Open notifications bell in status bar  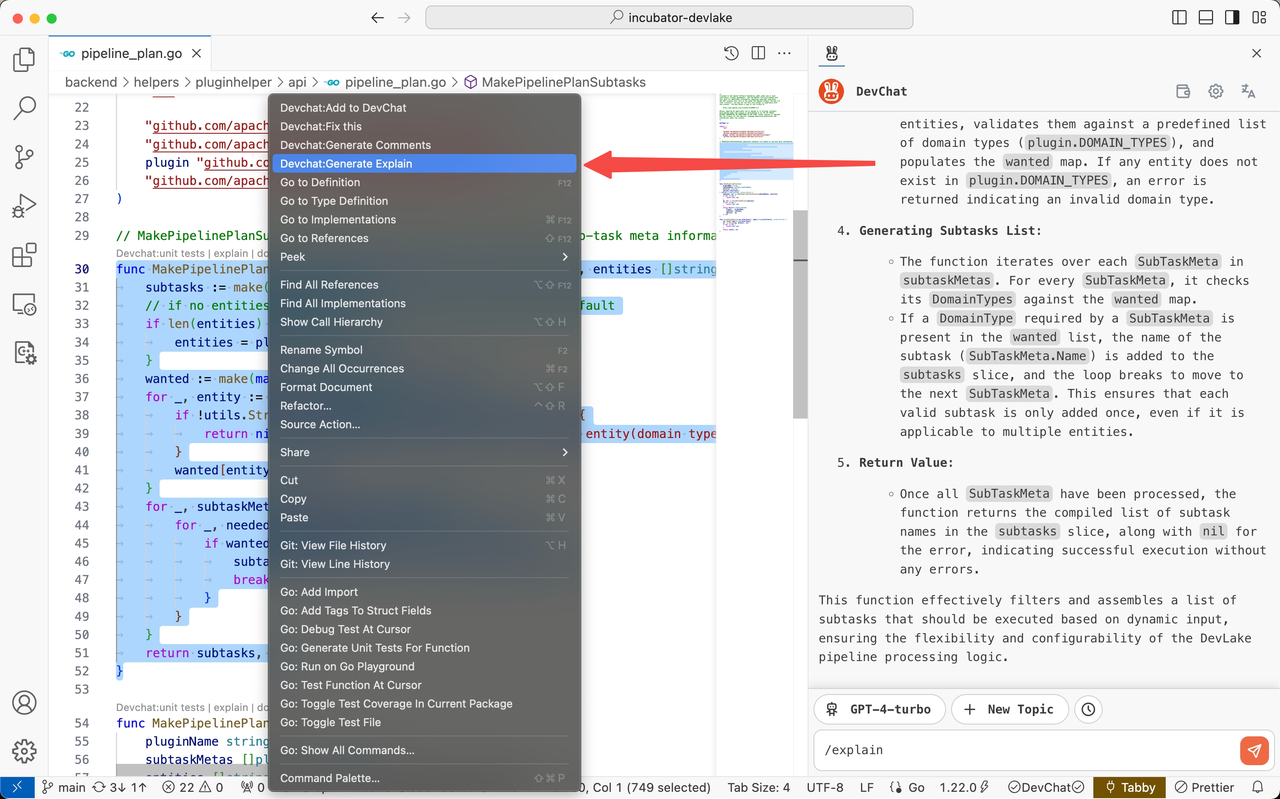coord(1259,788)
